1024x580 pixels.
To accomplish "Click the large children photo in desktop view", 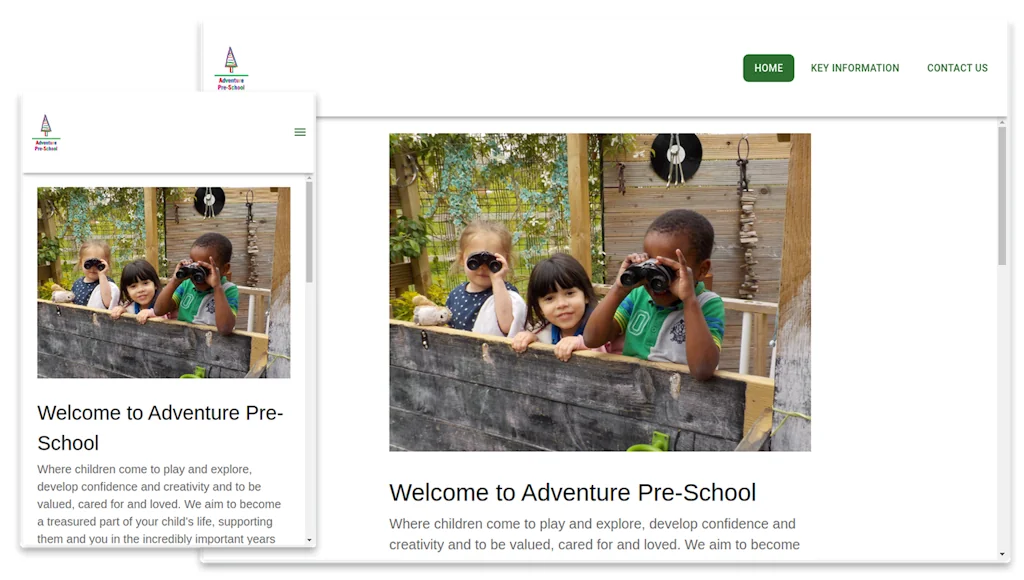I will click(x=600, y=292).
